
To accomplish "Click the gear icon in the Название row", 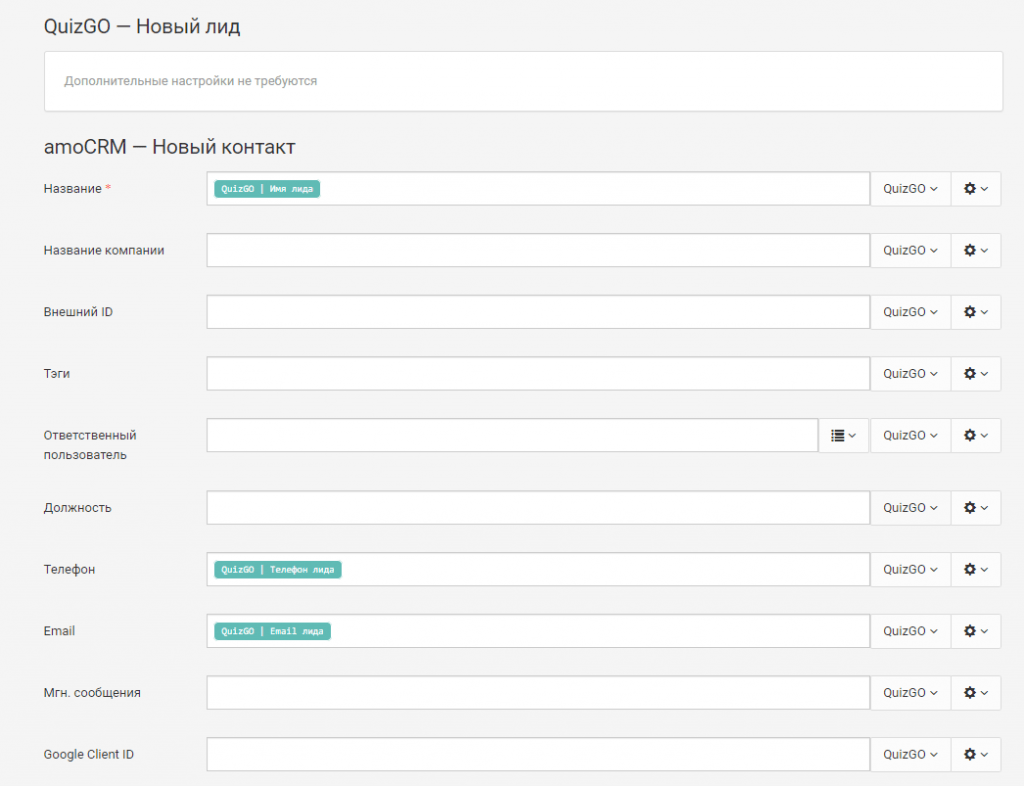I will (975, 189).
